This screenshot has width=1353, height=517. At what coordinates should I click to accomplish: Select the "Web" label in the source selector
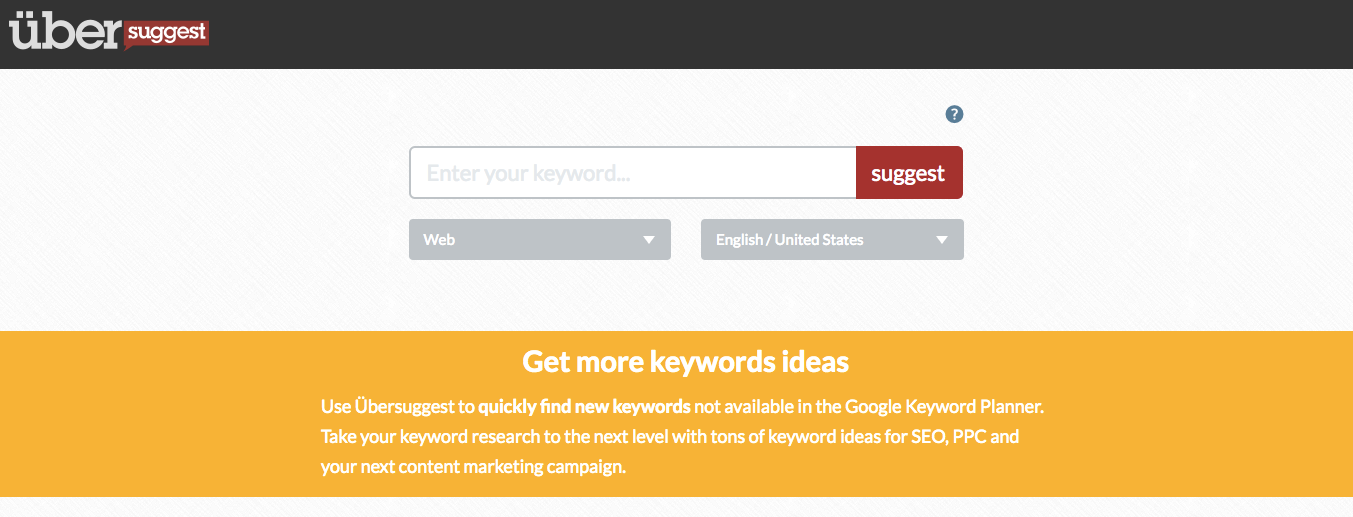[x=439, y=240]
